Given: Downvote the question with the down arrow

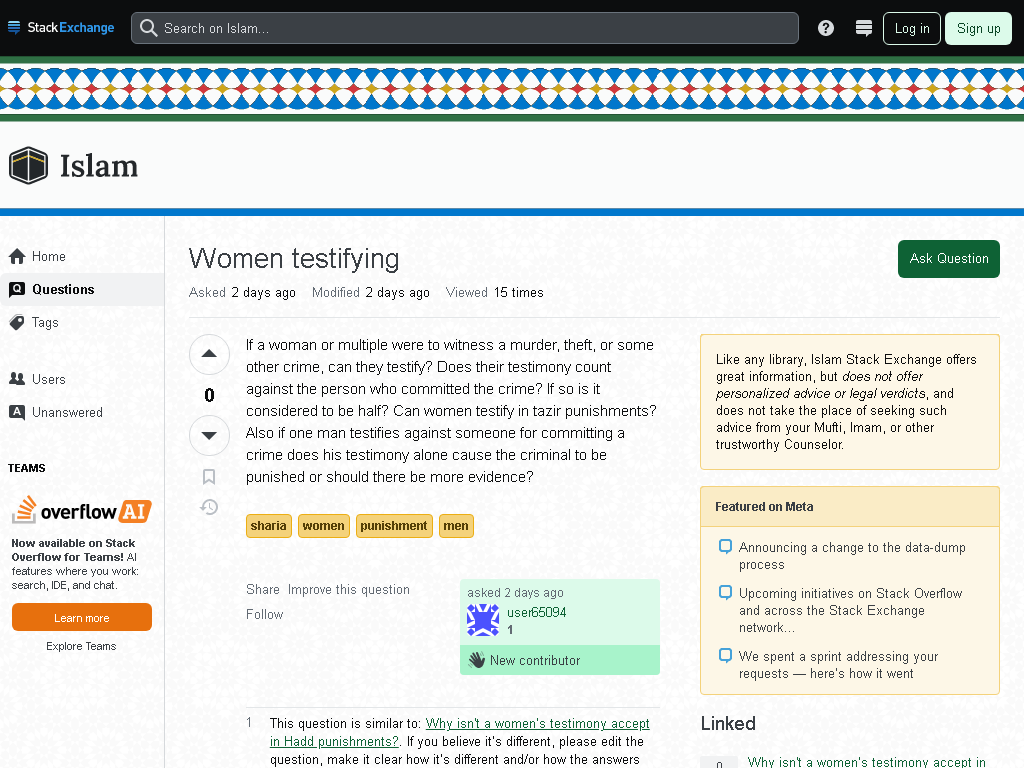Looking at the screenshot, I should (x=209, y=435).
